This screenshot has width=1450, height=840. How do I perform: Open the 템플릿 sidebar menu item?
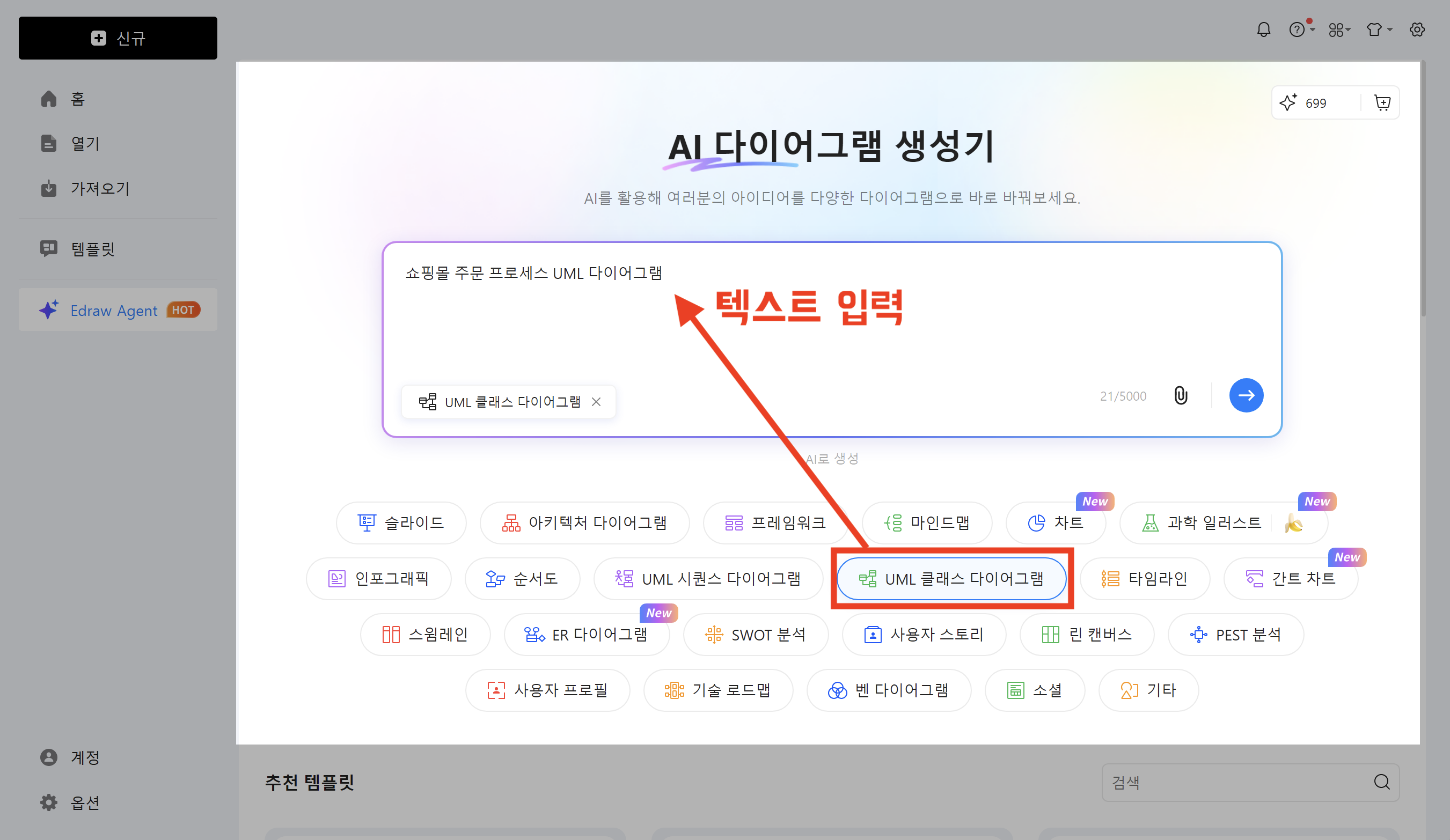tap(92, 249)
